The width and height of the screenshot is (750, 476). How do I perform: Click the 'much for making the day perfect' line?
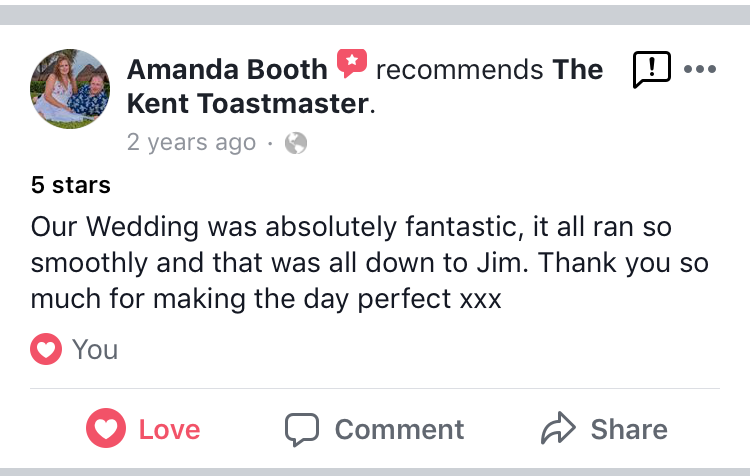[266, 299]
